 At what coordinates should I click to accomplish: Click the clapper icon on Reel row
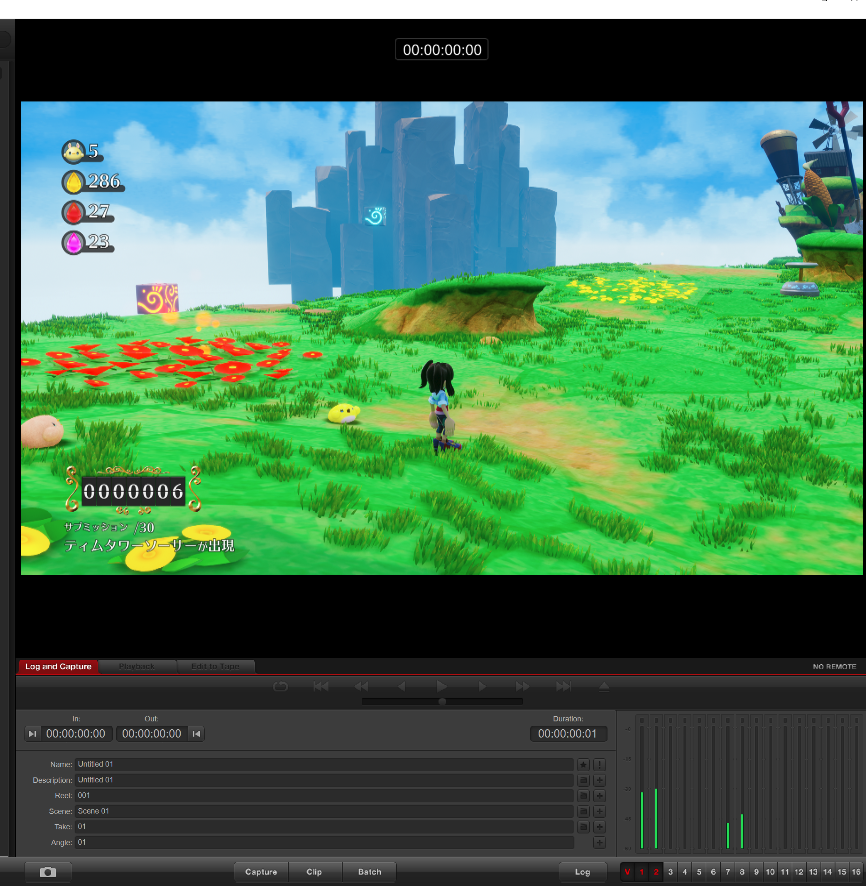pyautogui.click(x=584, y=796)
